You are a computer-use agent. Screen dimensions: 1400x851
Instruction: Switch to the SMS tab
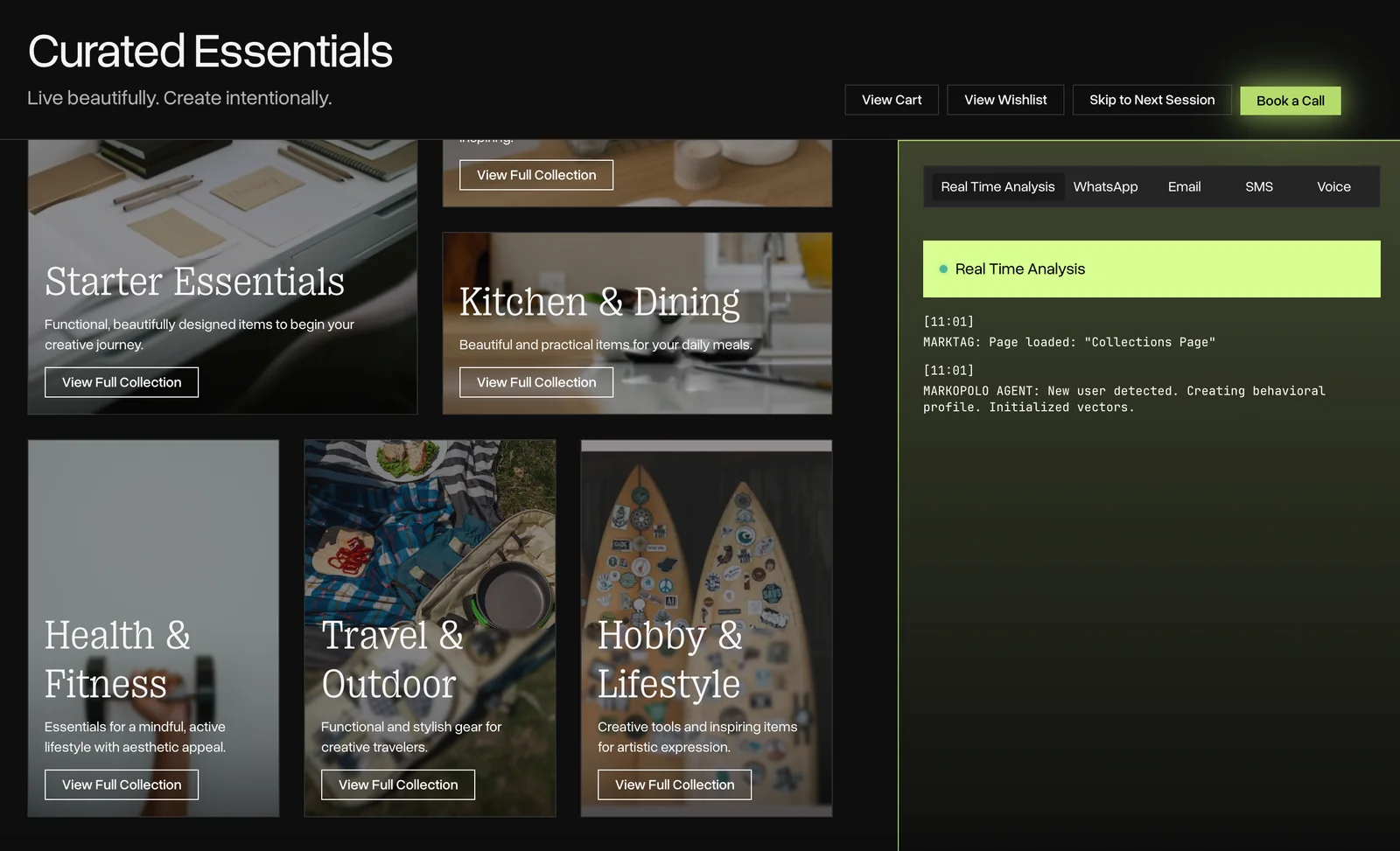[x=1258, y=187]
